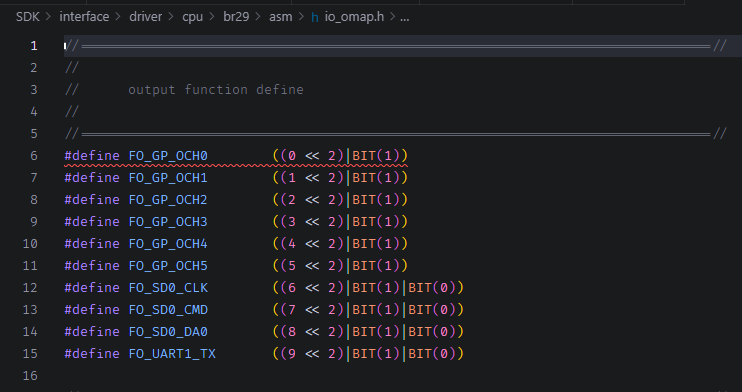Viewport: 742px width, 392px height.
Task: Click the FO_SD0_DA0 identifier
Action: pyautogui.click(x=168, y=332)
